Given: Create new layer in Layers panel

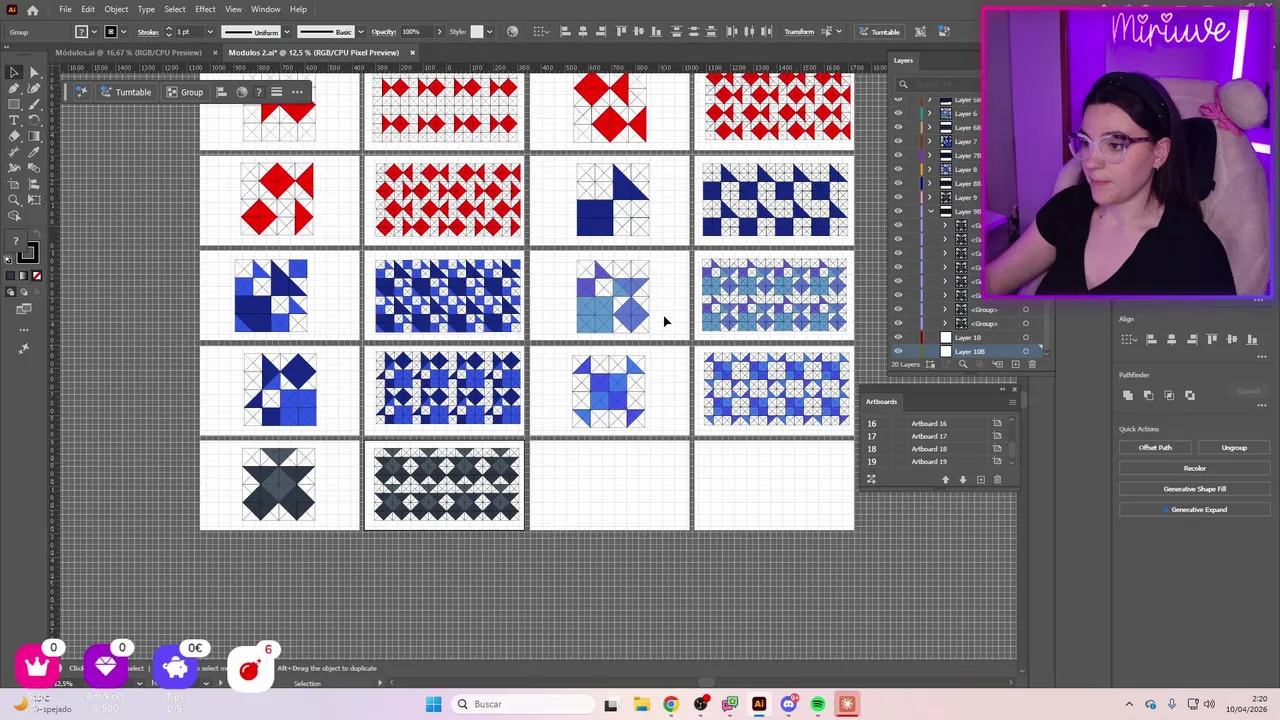Looking at the screenshot, I should point(1015,364).
